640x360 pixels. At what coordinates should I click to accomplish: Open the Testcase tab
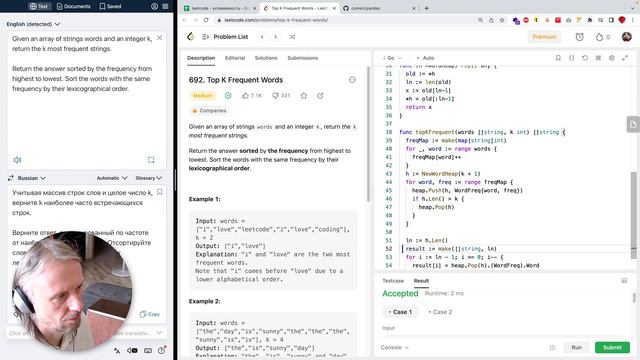393,281
